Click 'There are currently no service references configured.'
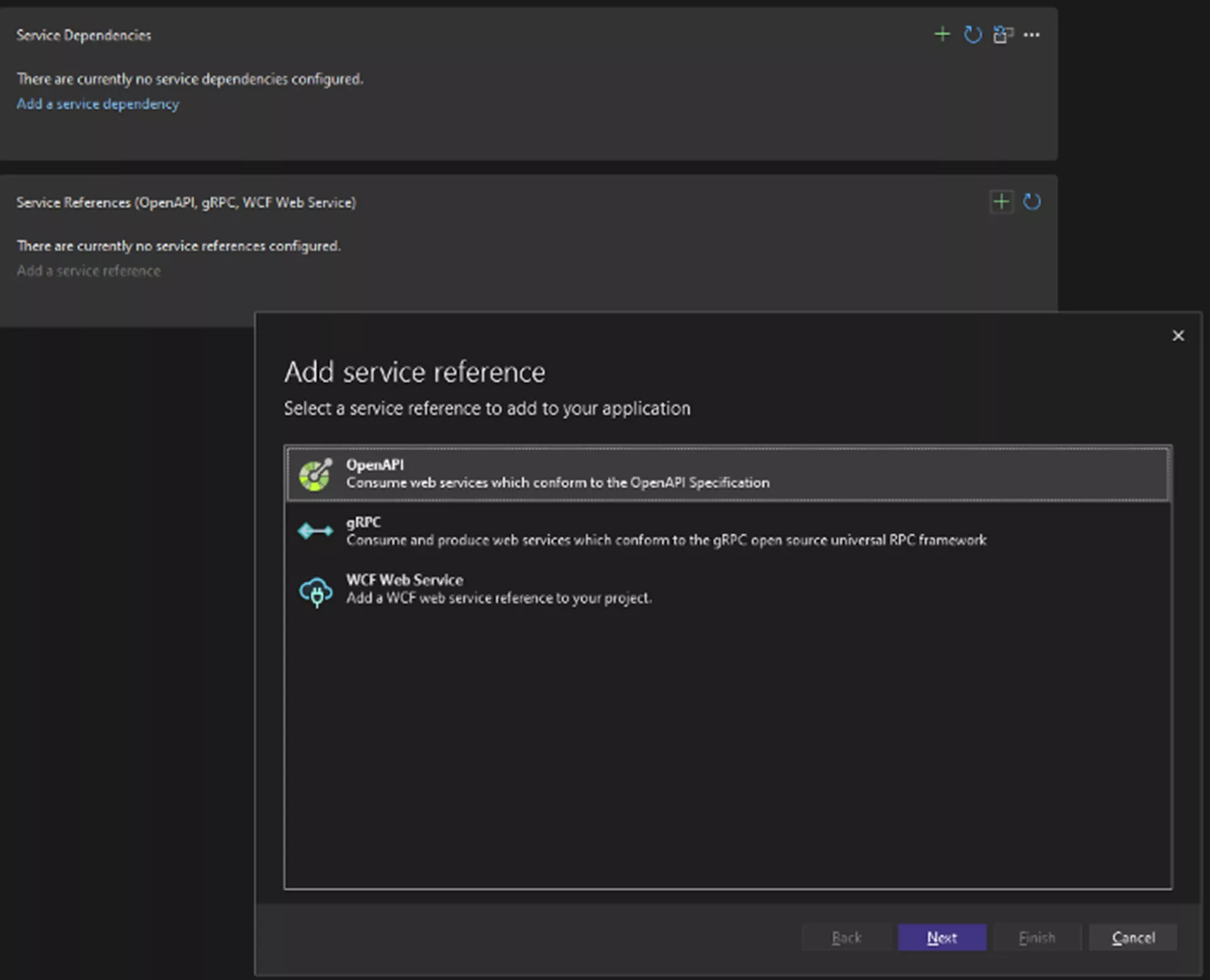 tap(178, 246)
